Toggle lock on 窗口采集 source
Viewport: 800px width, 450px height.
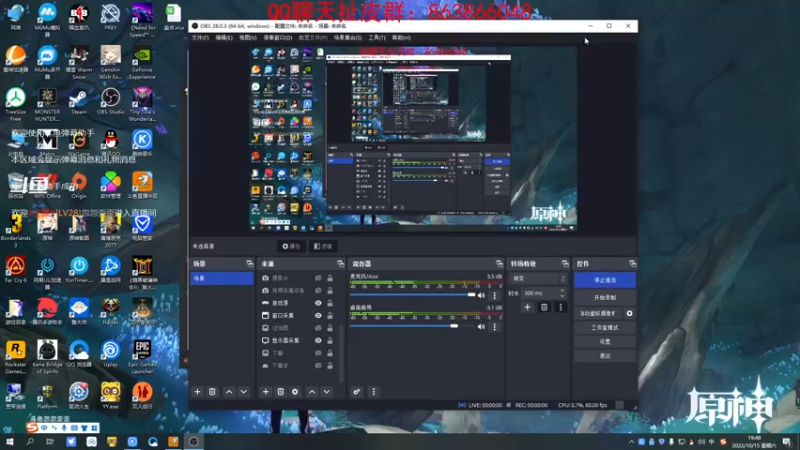coord(330,315)
